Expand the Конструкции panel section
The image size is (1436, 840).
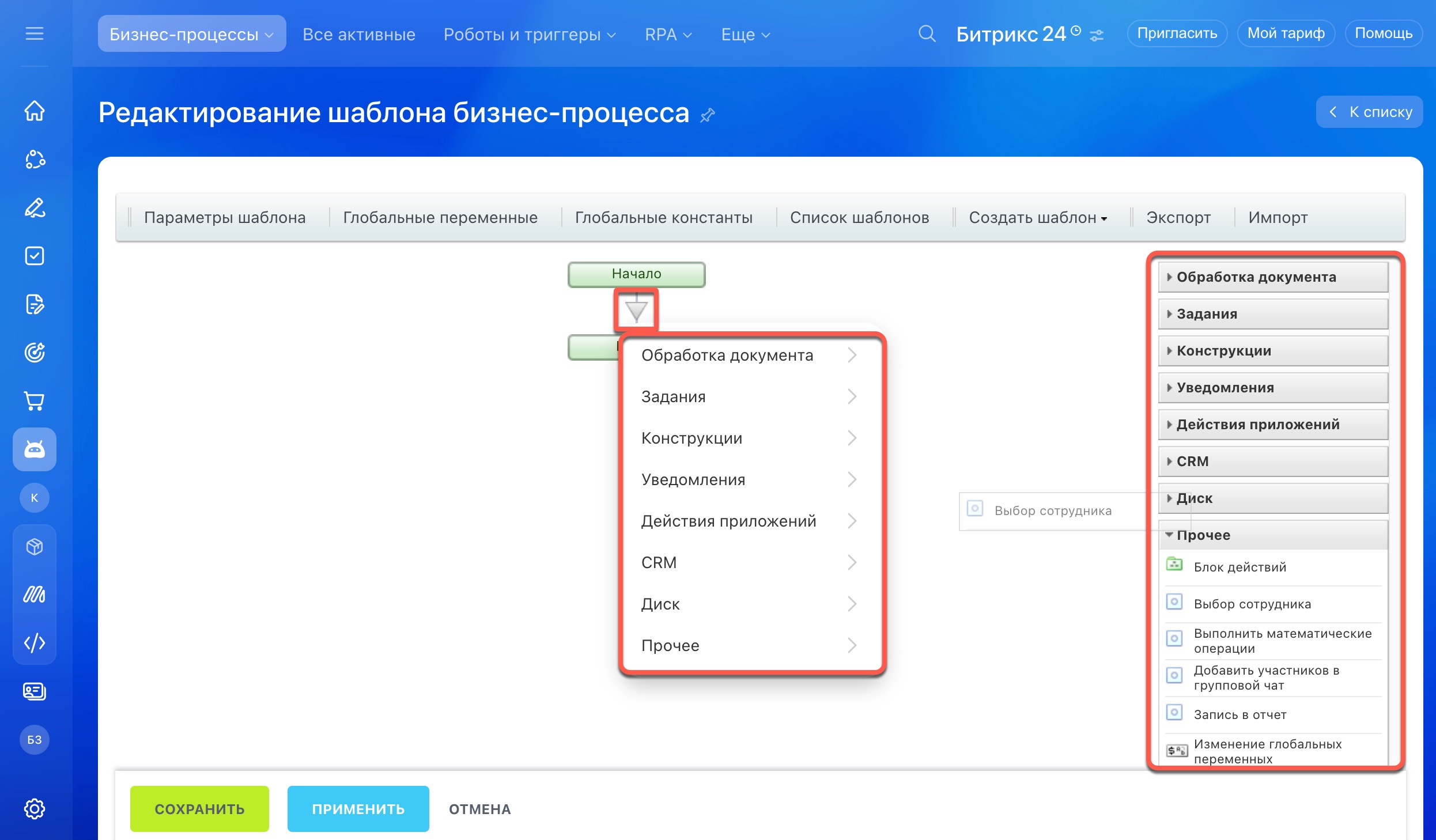click(x=1273, y=351)
